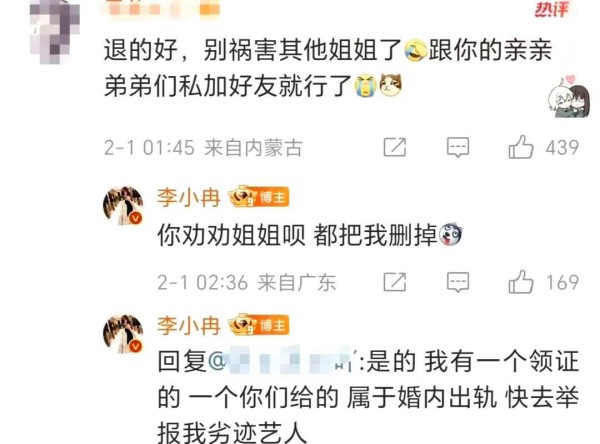Tap the 热评 hot comment tag
Viewport: 600px width, 444px height.
click(x=551, y=9)
